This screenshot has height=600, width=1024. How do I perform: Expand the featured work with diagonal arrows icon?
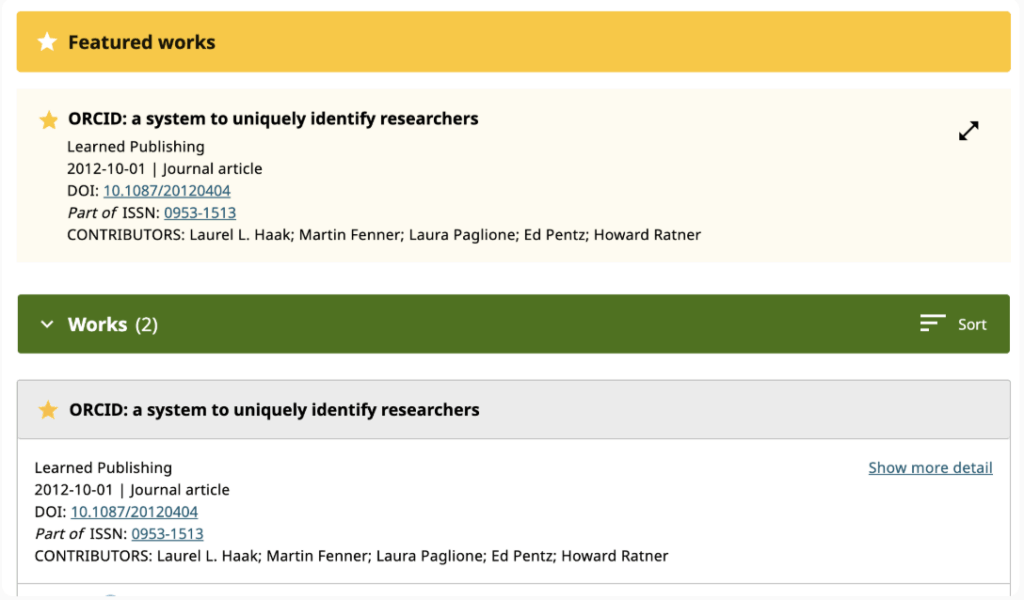point(968,131)
